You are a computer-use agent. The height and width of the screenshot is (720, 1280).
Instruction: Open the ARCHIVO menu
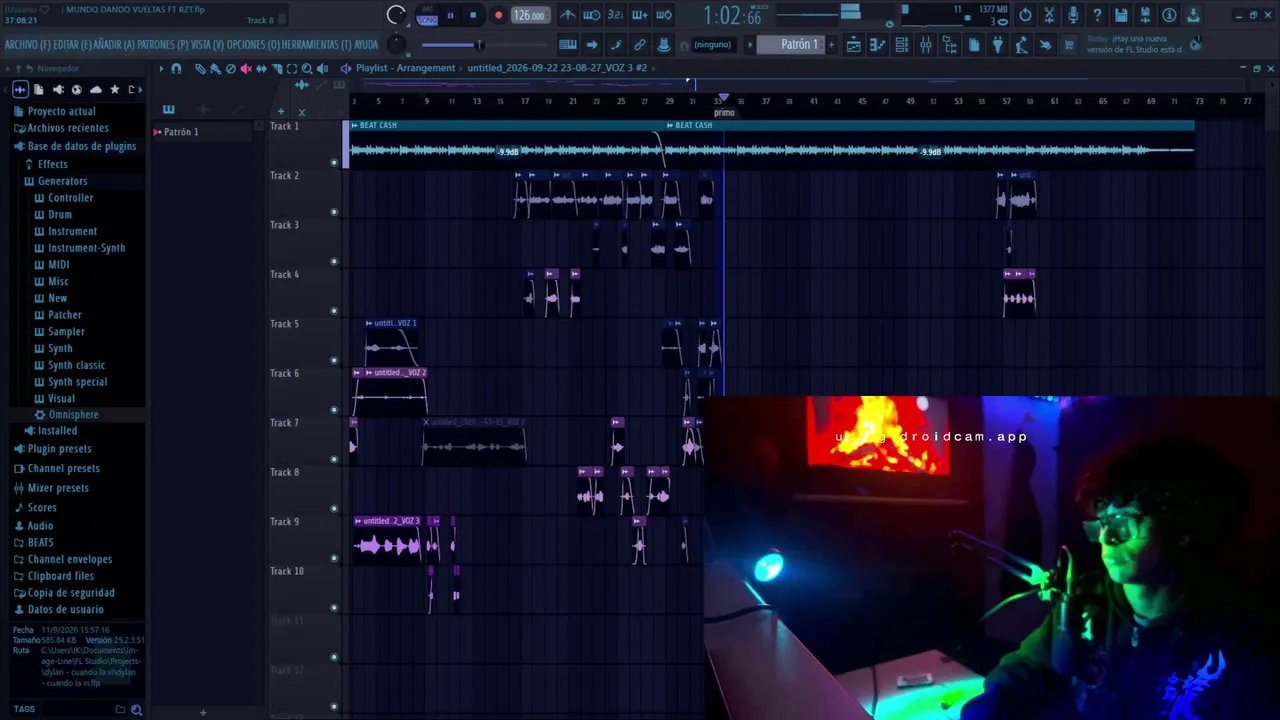click(26, 45)
